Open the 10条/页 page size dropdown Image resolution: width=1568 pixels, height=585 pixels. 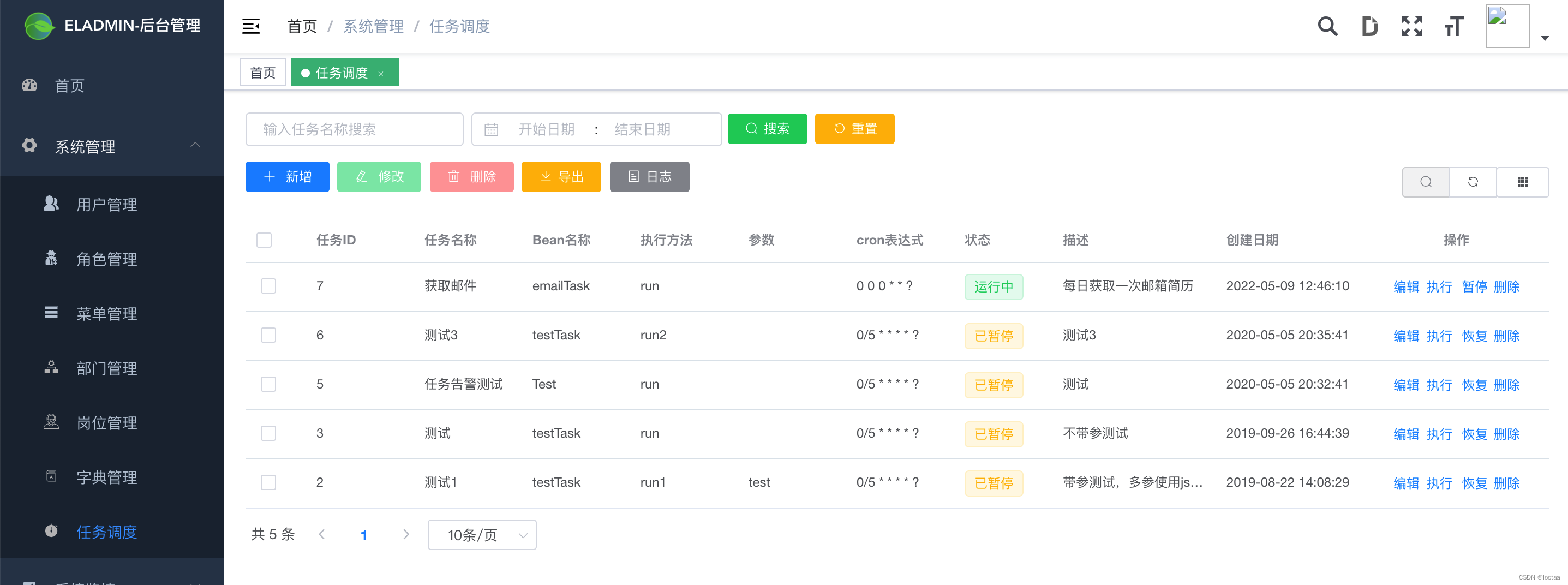pyautogui.click(x=482, y=534)
